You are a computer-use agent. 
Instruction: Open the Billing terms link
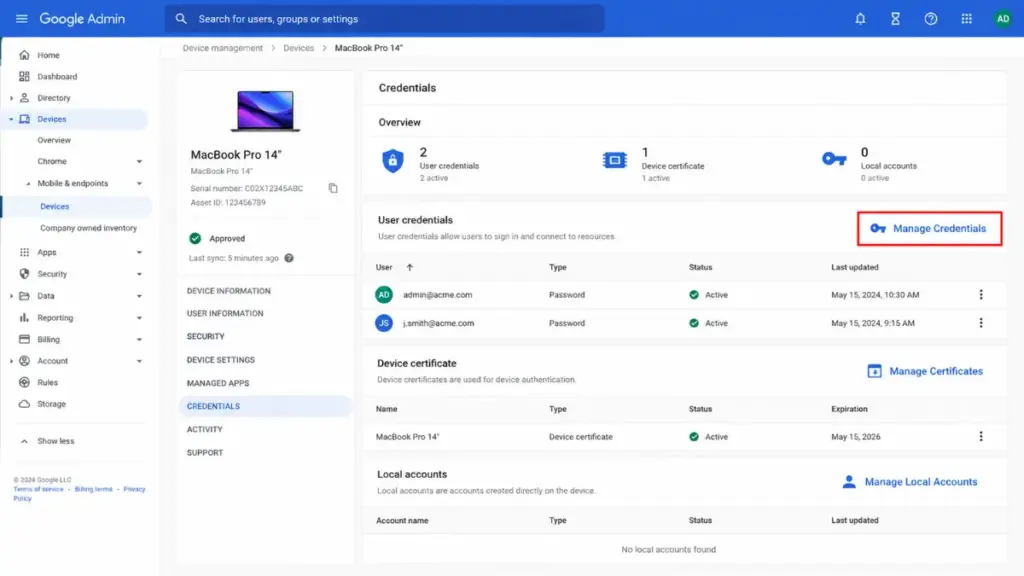(93, 489)
